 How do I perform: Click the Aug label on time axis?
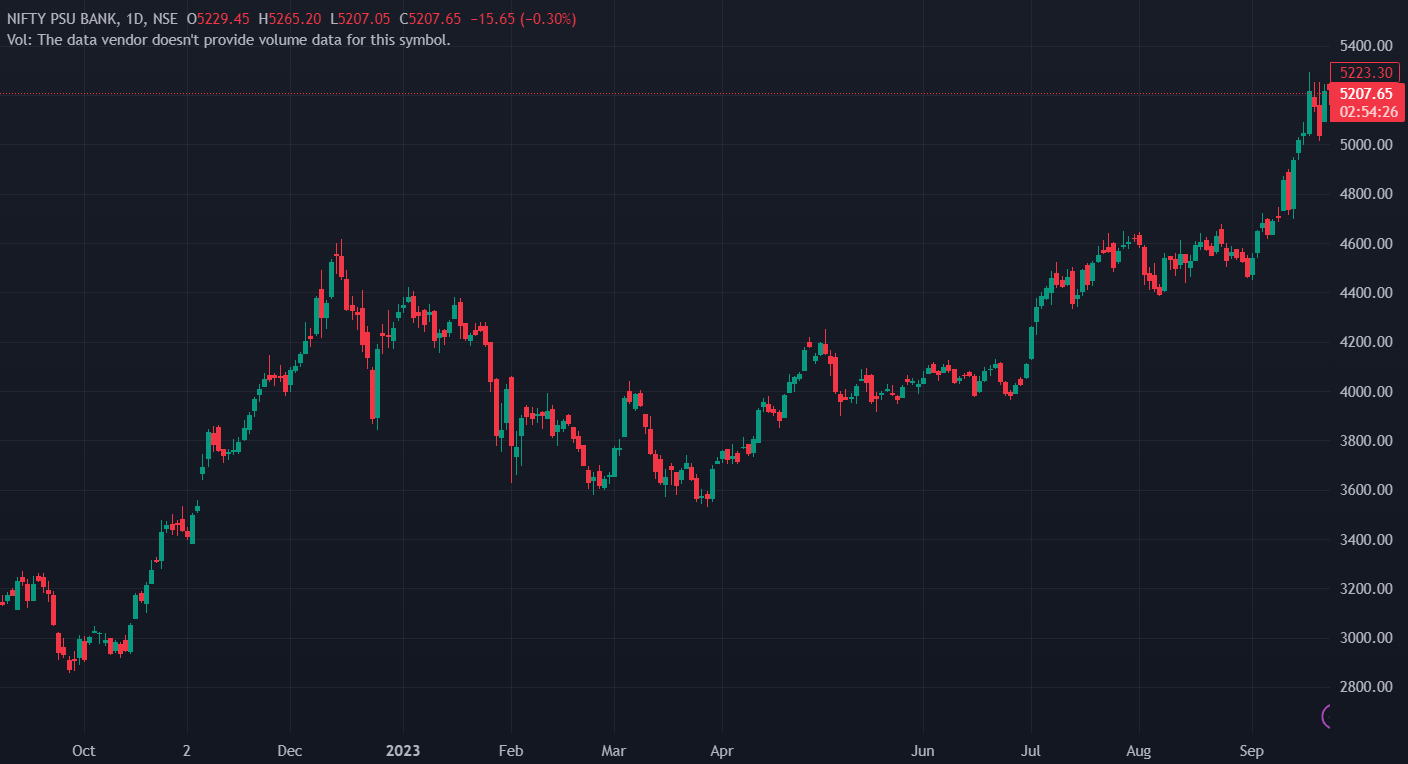click(x=1139, y=751)
